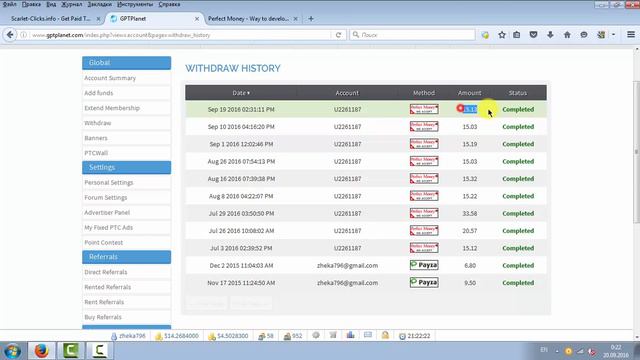Open the Справка menu

(x=169, y=4)
